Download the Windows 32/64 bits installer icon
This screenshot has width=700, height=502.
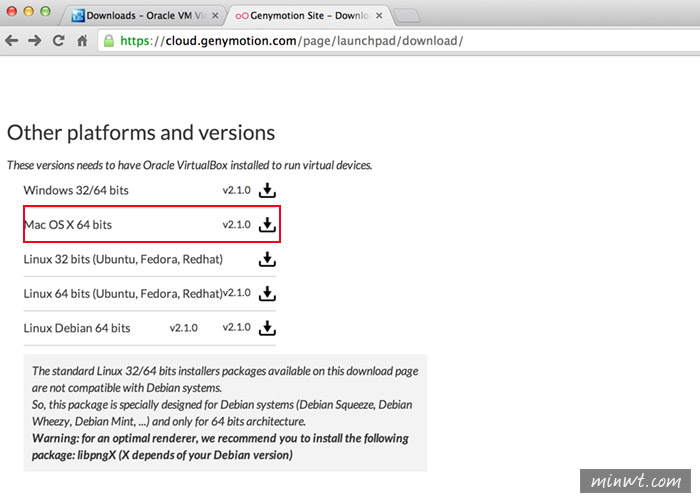click(267, 190)
